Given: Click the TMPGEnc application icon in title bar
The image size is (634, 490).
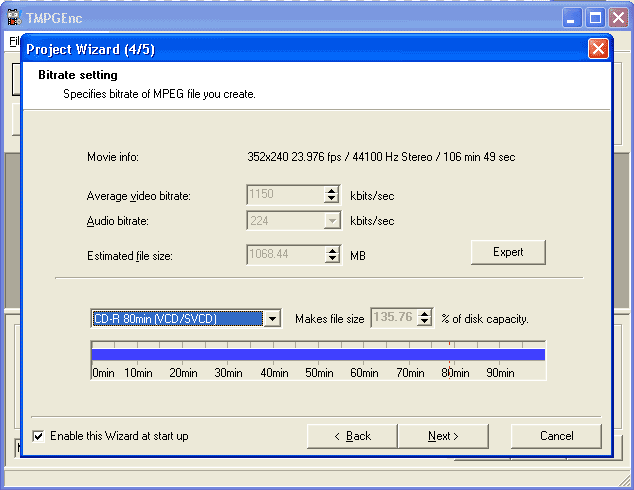Looking at the screenshot, I should [13, 17].
